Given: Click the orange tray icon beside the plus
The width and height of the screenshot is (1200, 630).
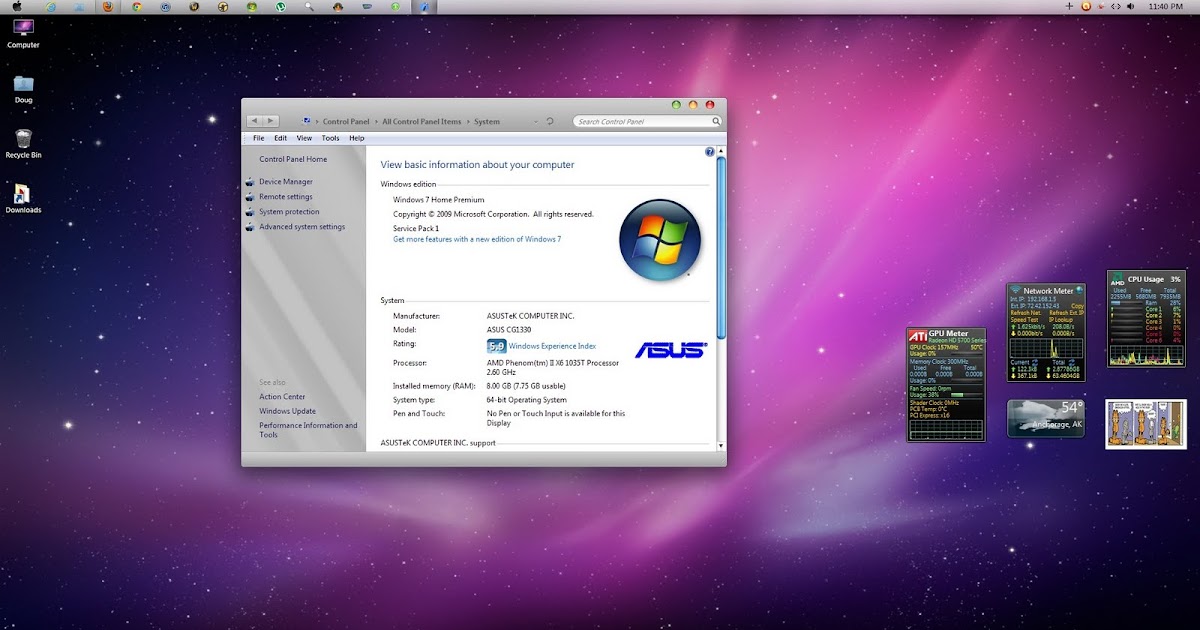Looking at the screenshot, I should pyautogui.click(x=1086, y=6).
